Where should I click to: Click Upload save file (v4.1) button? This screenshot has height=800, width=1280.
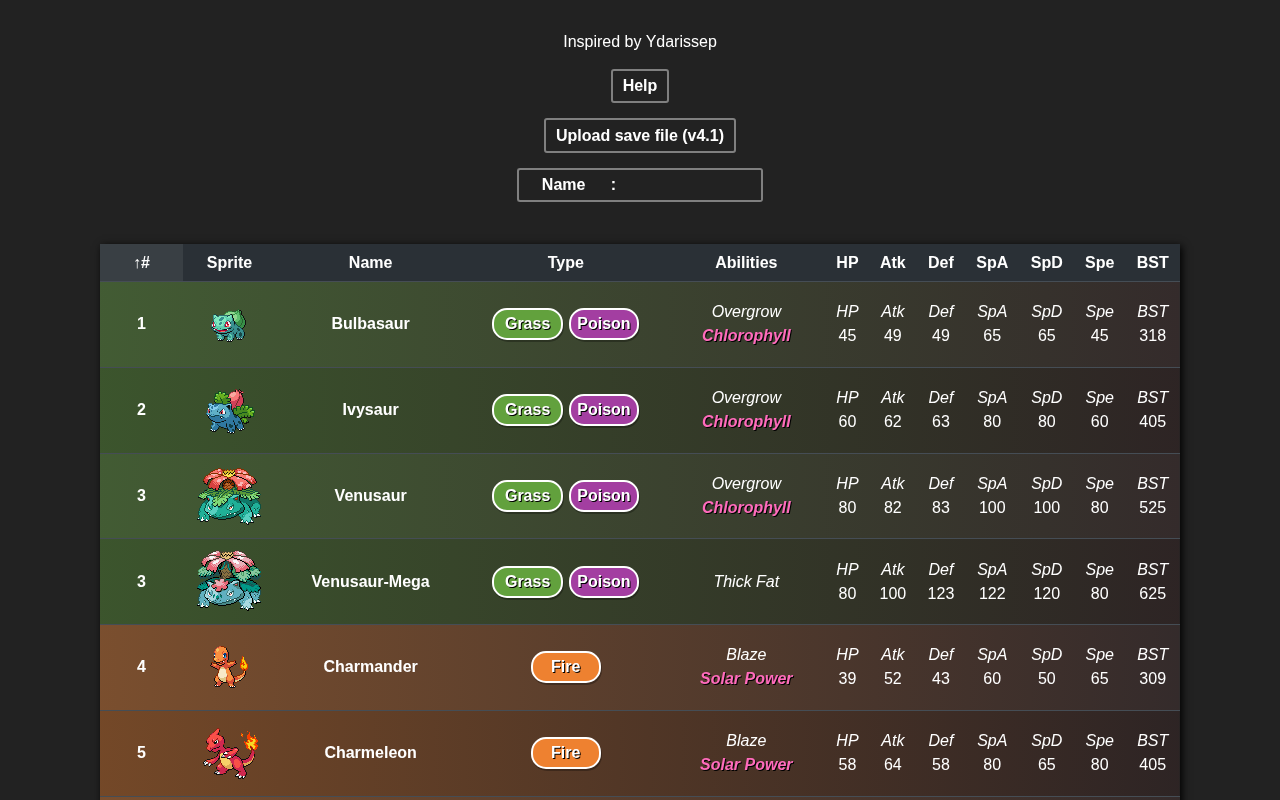(640, 136)
